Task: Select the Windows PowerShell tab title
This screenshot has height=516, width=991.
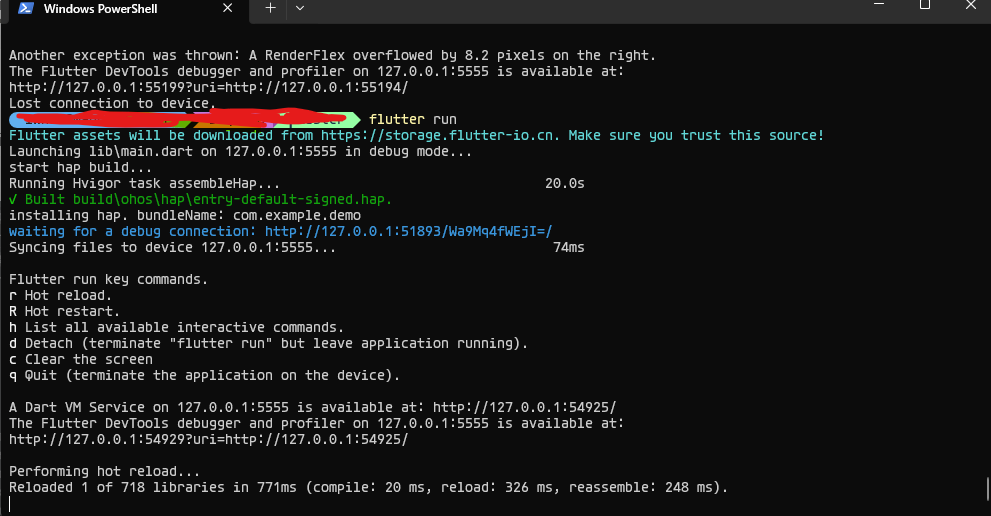Action: click(x=100, y=9)
